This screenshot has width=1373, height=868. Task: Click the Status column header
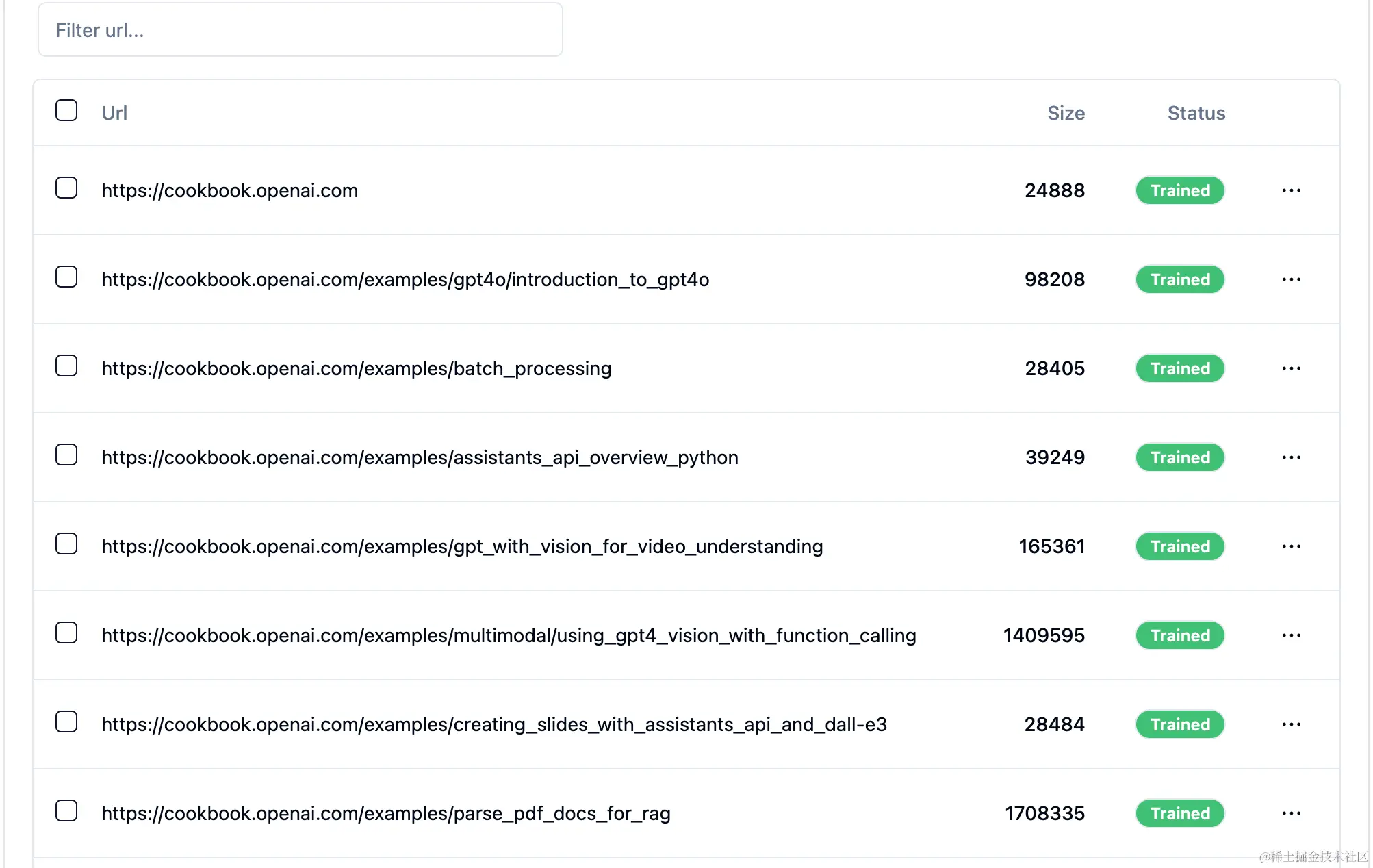click(1196, 113)
